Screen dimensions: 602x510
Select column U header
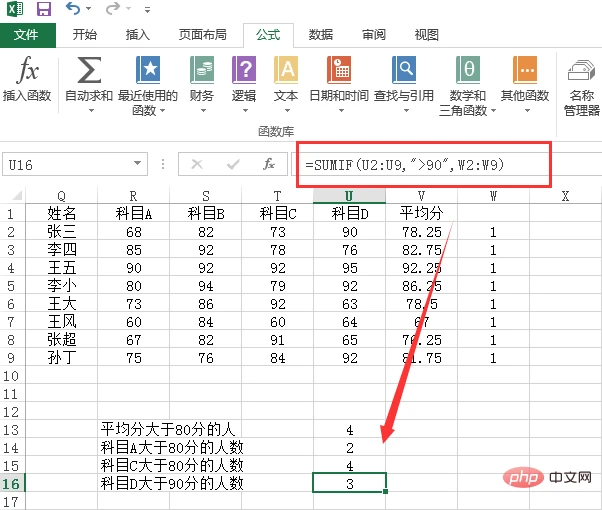349,196
